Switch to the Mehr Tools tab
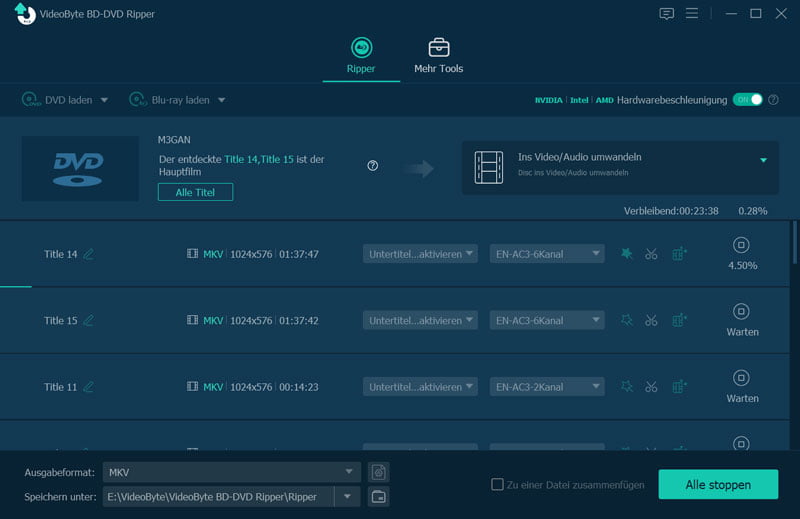The width and height of the screenshot is (800, 519). coord(438,56)
